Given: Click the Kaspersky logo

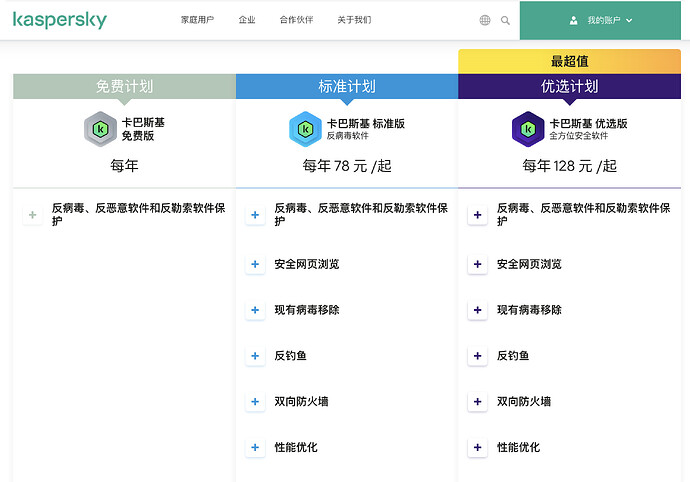Looking at the screenshot, I should tap(60, 20).
